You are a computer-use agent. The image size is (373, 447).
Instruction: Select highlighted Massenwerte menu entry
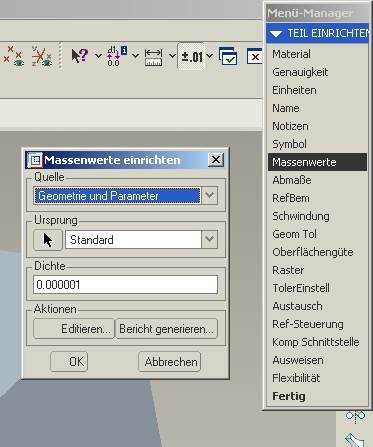pos(317,162)
